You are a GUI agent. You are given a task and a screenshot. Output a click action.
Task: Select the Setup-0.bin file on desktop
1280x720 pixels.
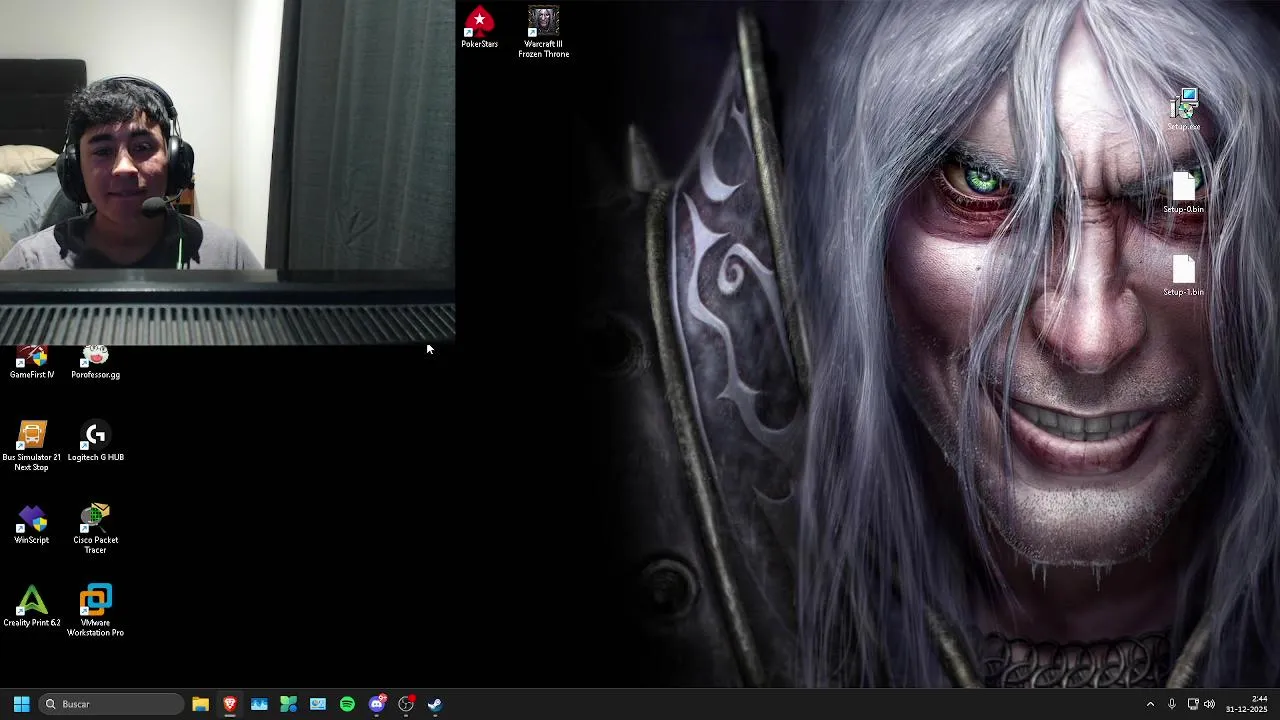click(1183, 192)
